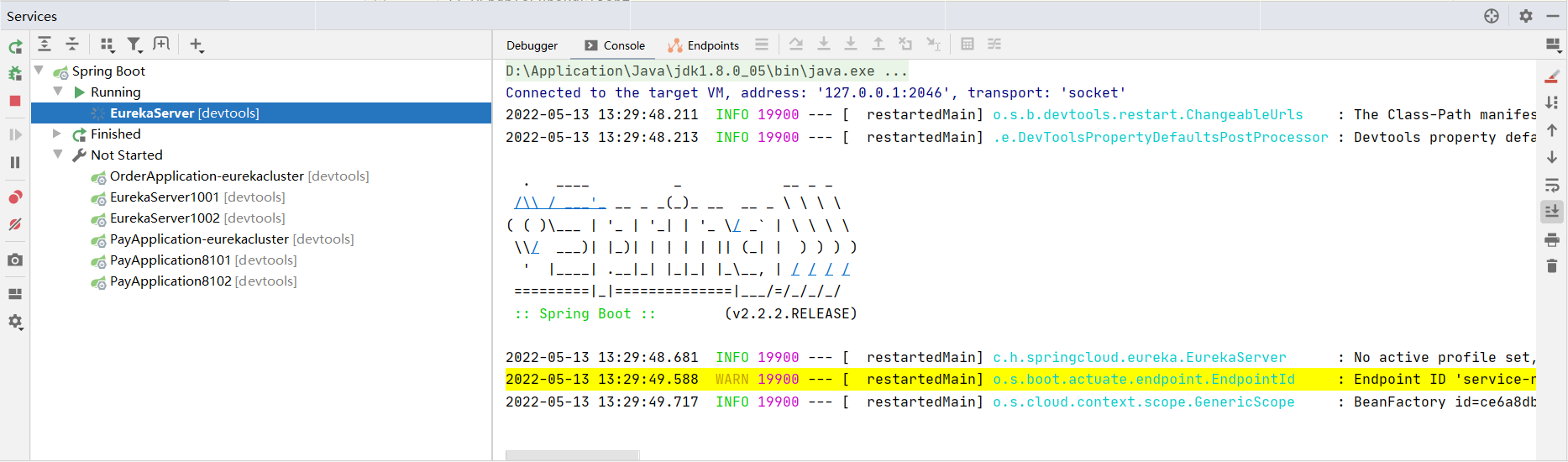Click crosshair icon in Services header
1568x462 pixels.
[1492, 16]
